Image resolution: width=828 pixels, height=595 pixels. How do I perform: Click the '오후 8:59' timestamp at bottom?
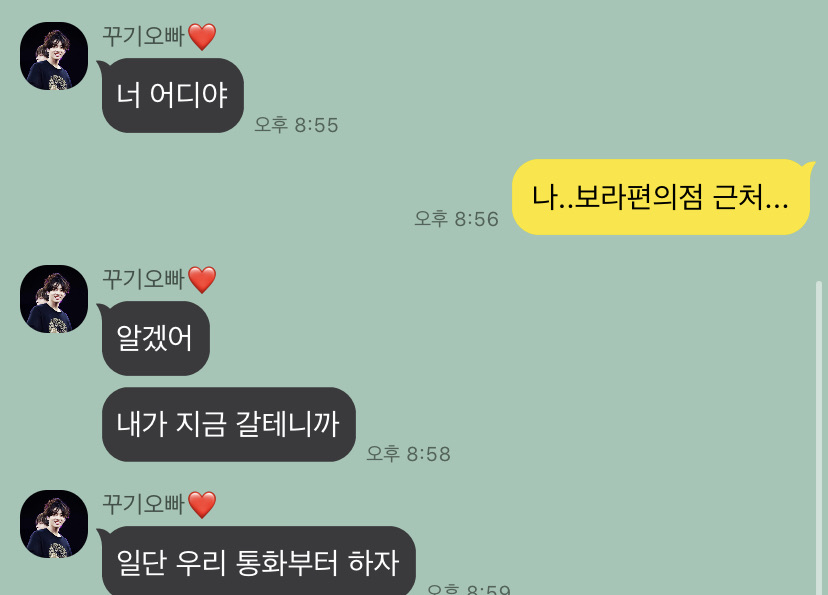pyautogui.click(x=468, y=589)
